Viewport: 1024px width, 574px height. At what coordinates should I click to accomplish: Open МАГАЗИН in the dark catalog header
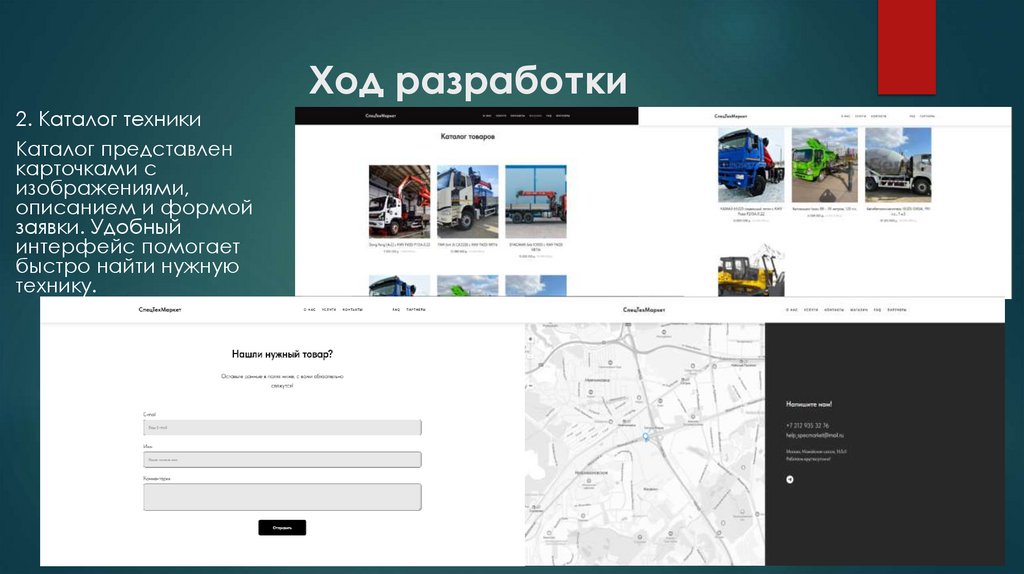[536, 116]
